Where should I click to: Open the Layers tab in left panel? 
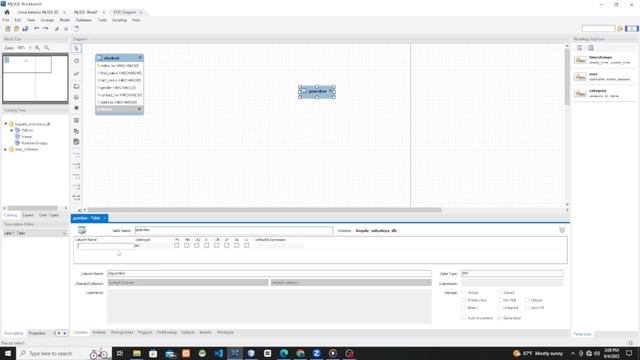pyautogui.click(x=28, y=215)
